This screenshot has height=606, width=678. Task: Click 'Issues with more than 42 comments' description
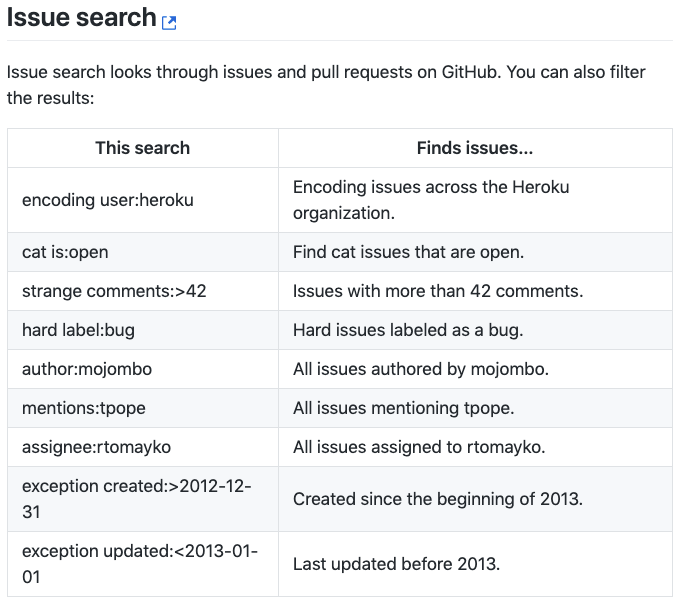tap(438, 291)
